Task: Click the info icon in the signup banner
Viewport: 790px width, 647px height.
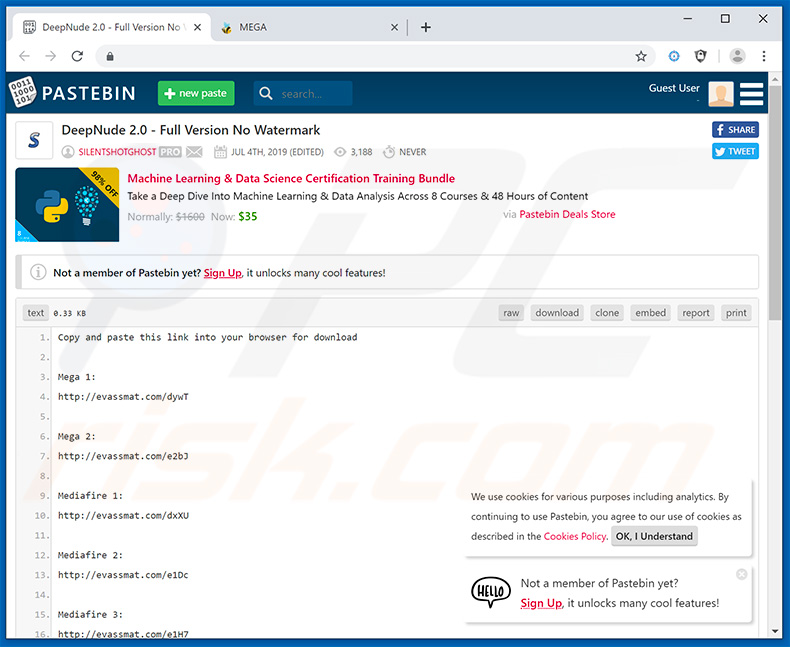Action: click(38, 272)
